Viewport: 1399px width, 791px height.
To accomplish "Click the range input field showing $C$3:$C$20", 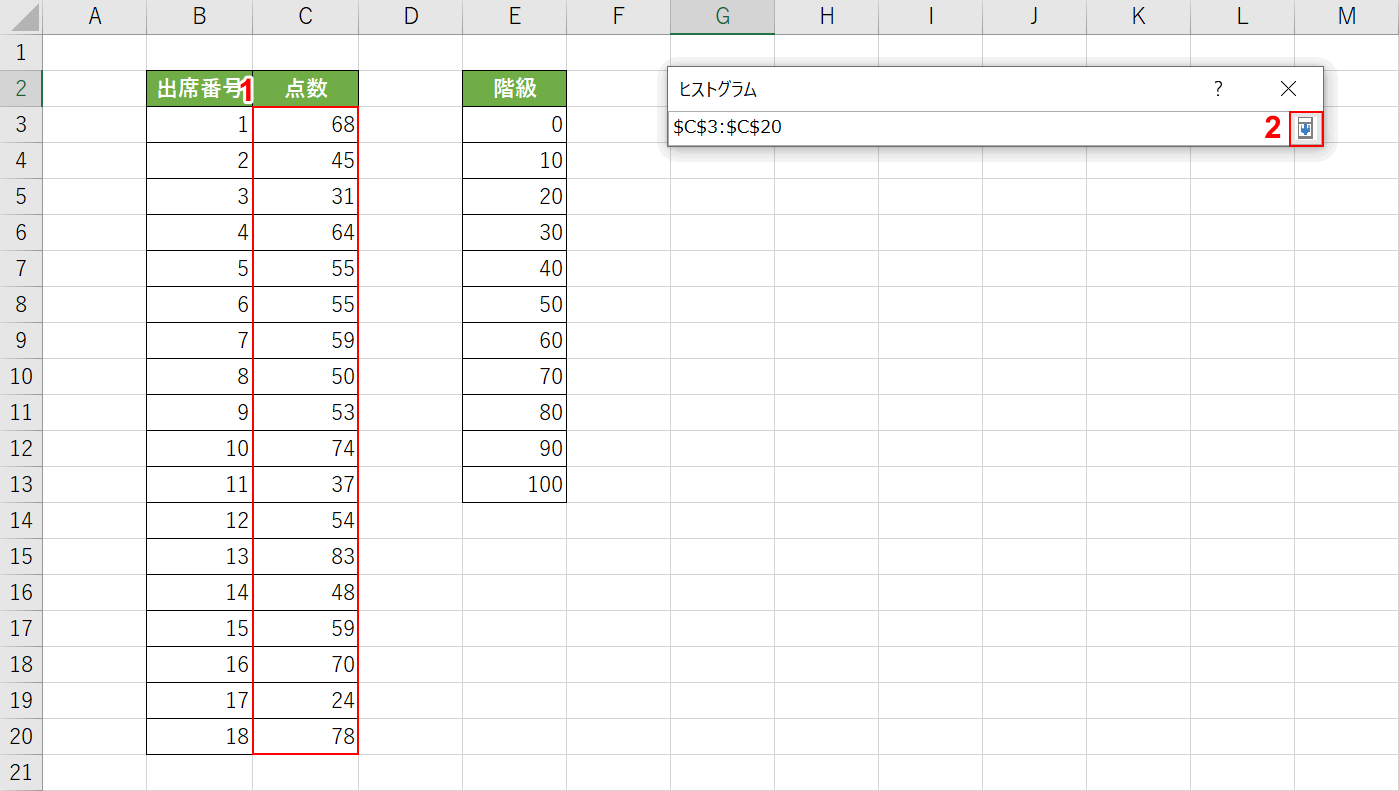I will pos(960,128).
